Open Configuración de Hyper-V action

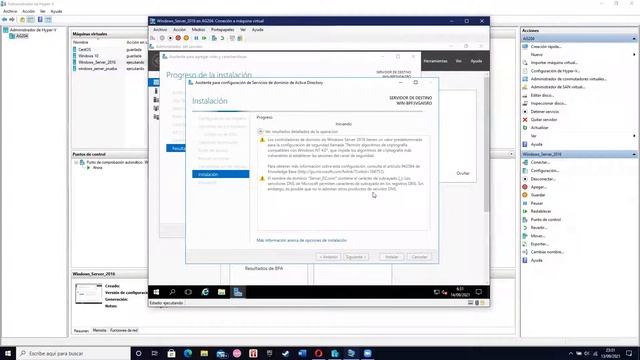point(555,71)
